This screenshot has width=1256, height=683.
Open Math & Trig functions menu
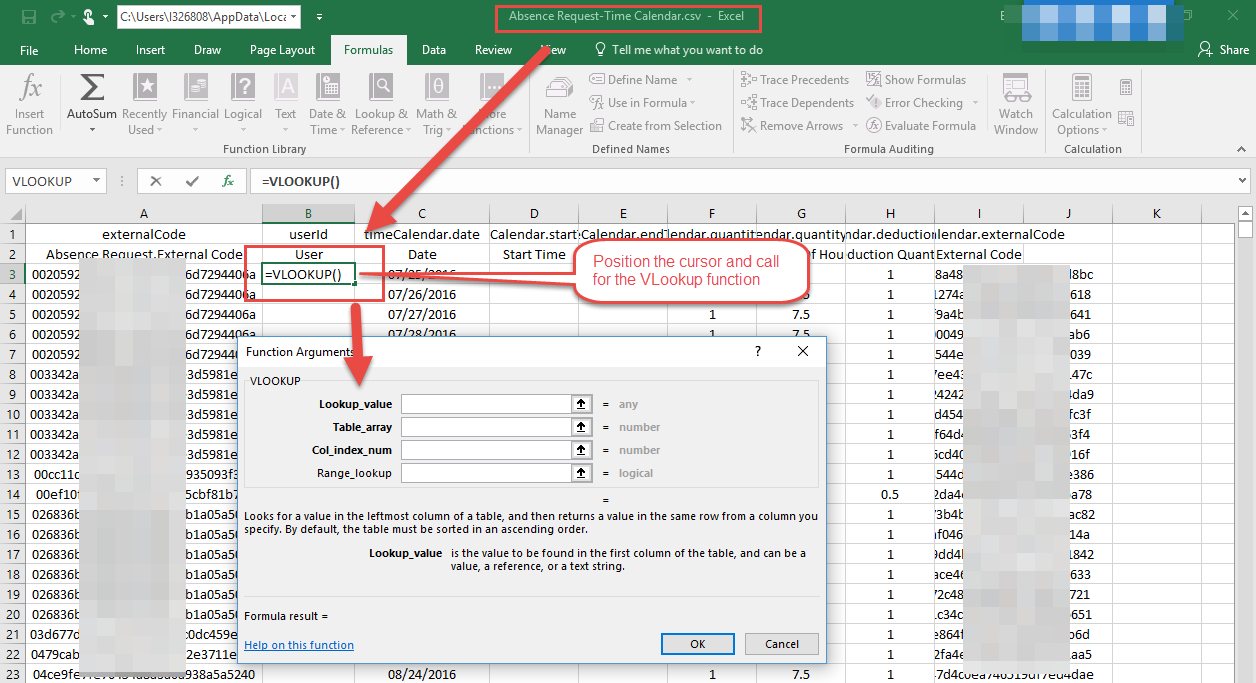pyautogui.click(x=436, y=105)
